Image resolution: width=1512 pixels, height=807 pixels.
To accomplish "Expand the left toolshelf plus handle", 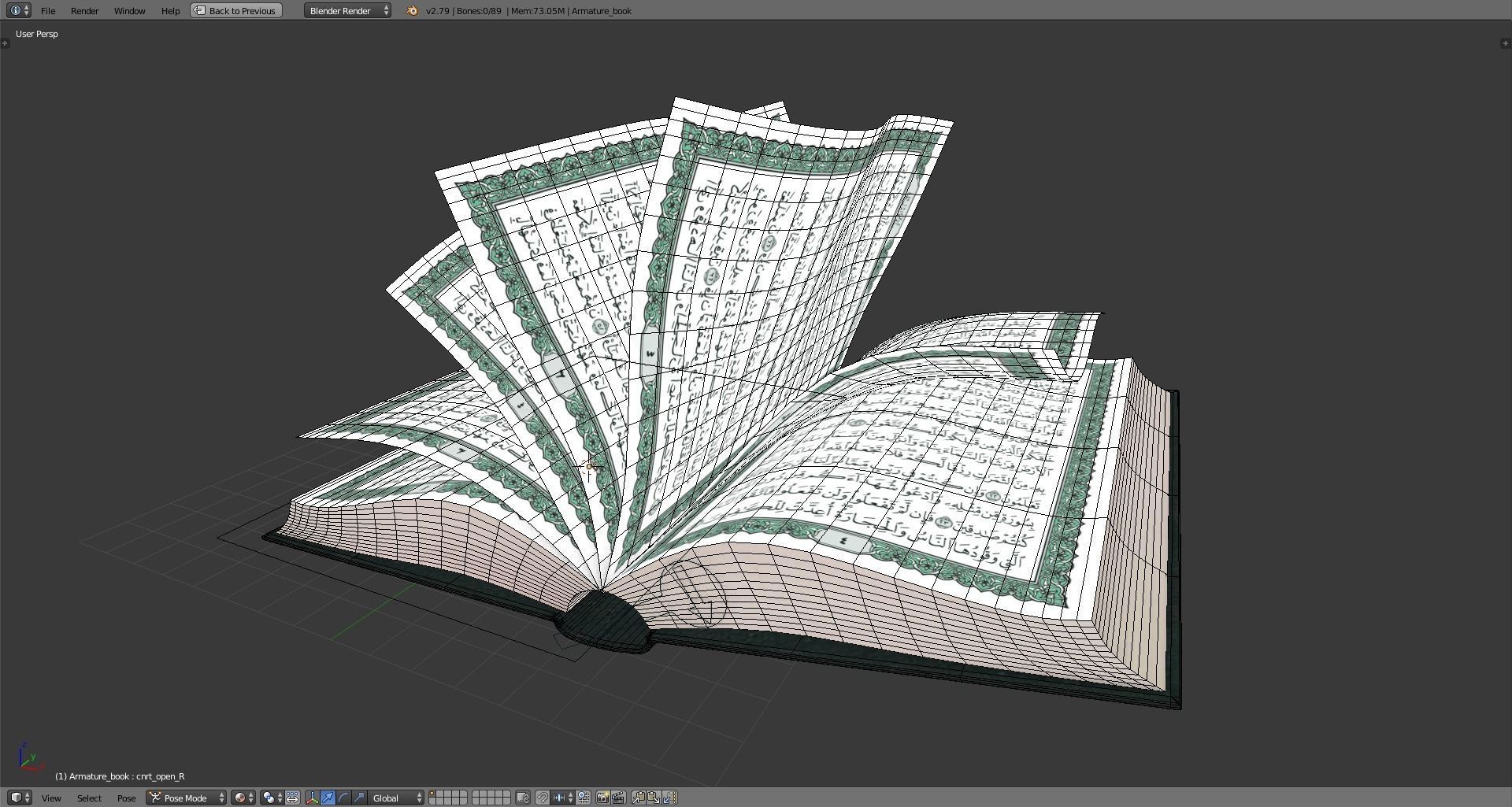I will click(x=5, y=43).
